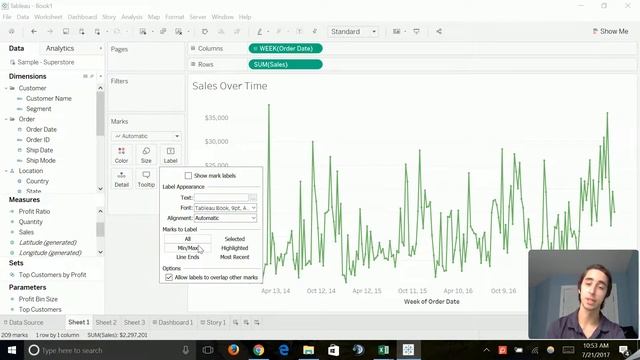
Task: Click the Swap rows and columns icon
Action: point(205,31)
